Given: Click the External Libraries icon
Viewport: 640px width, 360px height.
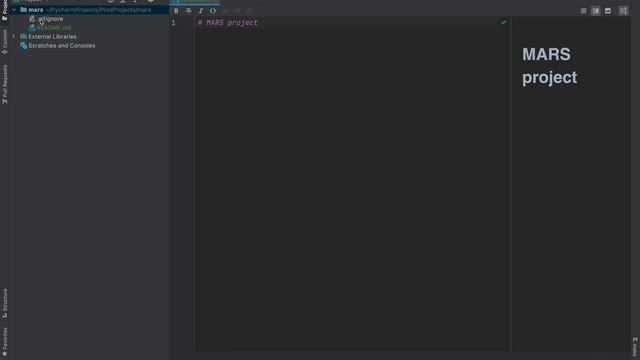Looking at the screenshot, I should [24, 37].
